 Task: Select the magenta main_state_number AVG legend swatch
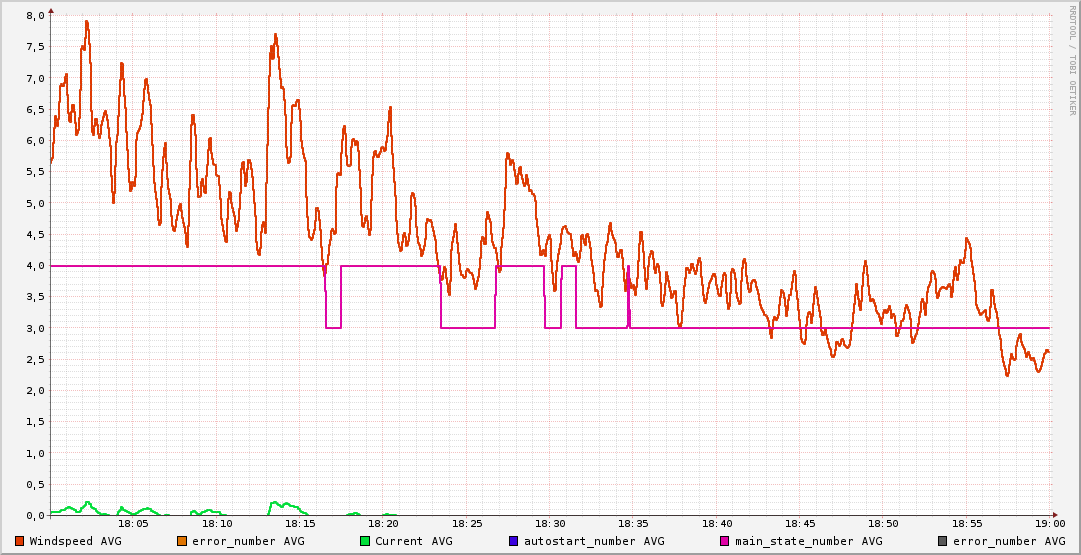(x=725, y=541)
